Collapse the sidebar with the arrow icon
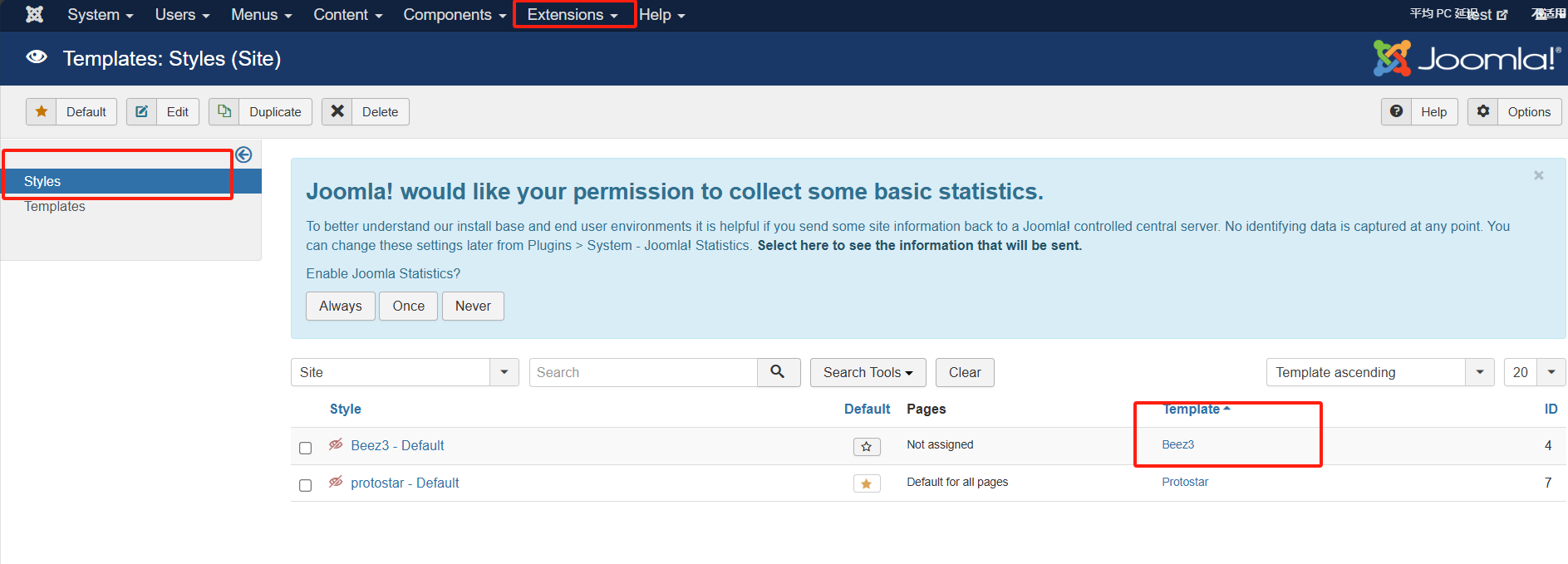Image resolution: width=1568 pixels, height=564 pixels. coord(243,154)
